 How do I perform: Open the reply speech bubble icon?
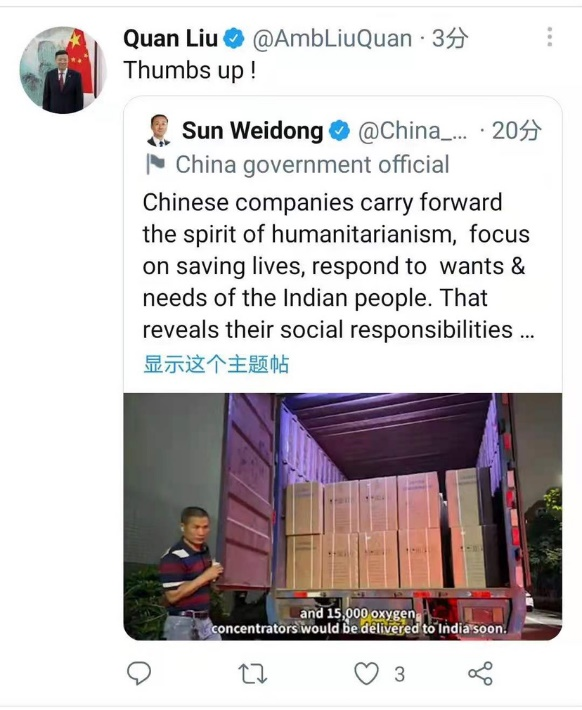139,673
